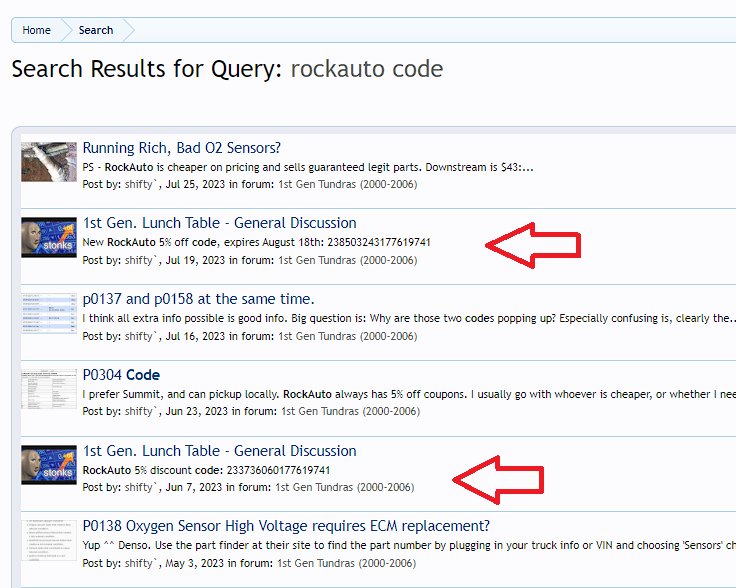Screen dimensions: 736x588
Task: Open 'Running Rich, Bad O2 Sensors?' thread
Action: (x=182, y=148)
